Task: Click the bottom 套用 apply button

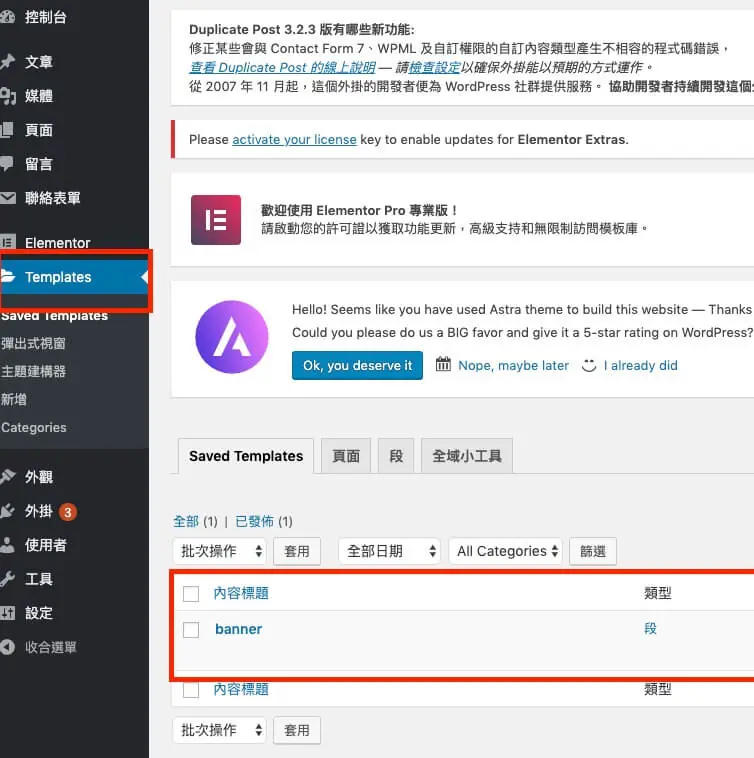Action: coord(297,730)
